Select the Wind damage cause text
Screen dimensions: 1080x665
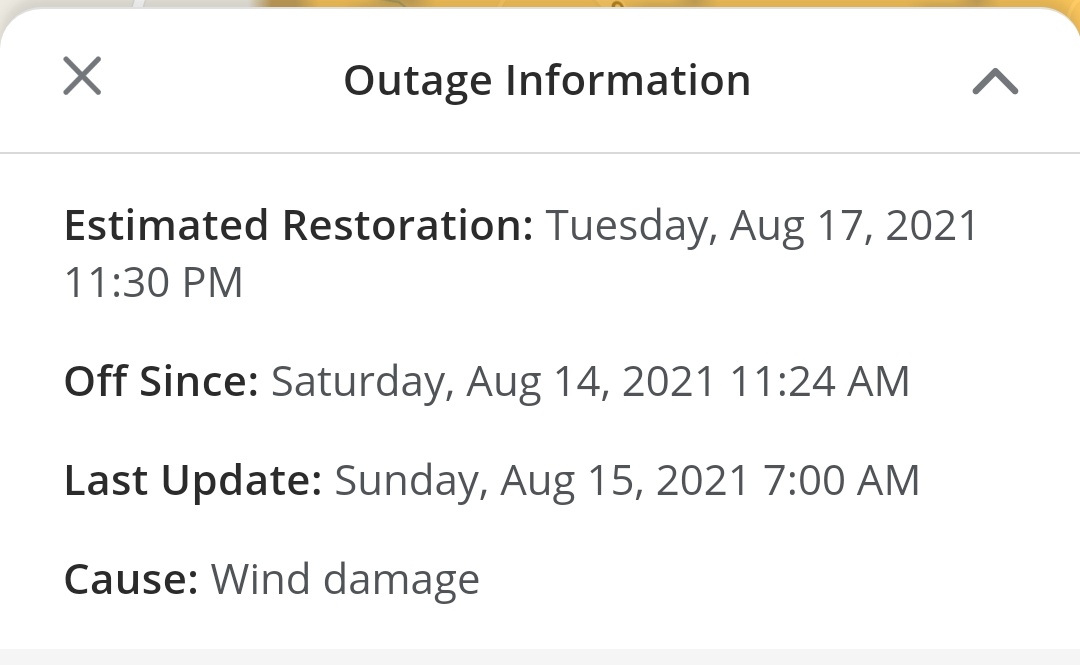click(345, 580)
